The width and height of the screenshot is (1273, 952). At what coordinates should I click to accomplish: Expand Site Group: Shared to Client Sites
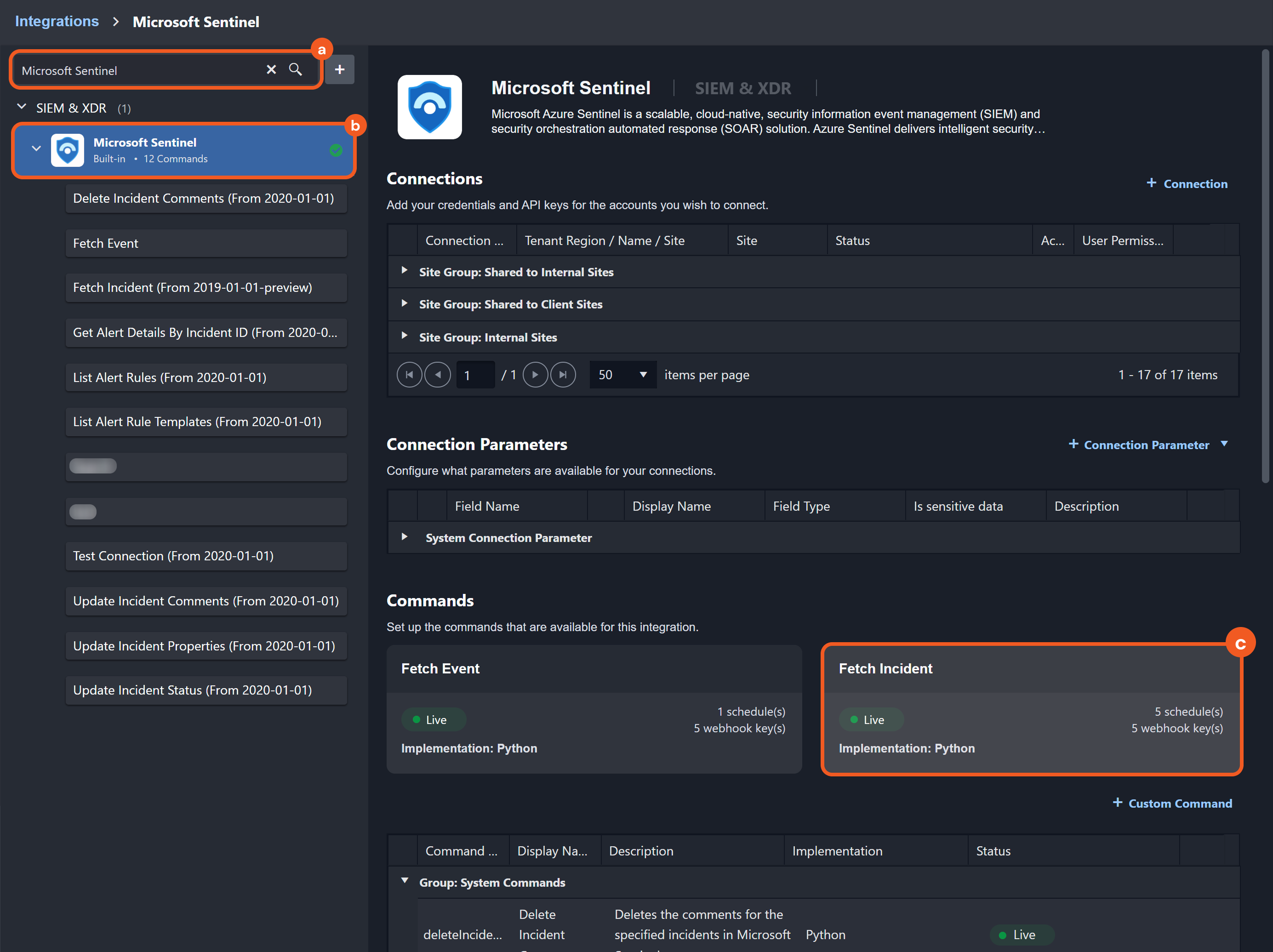point(405,303)
